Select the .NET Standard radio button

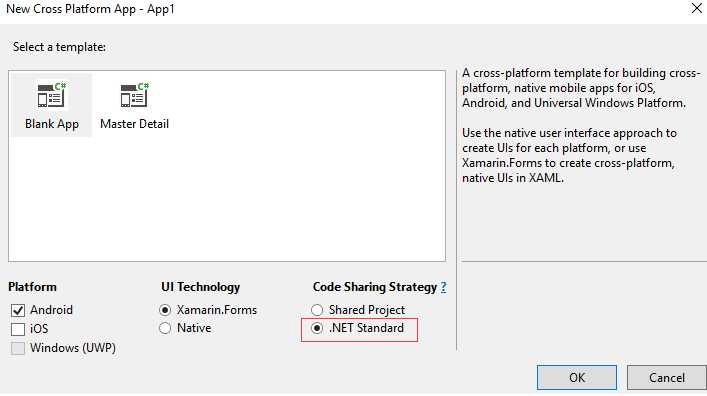(317, 328)
